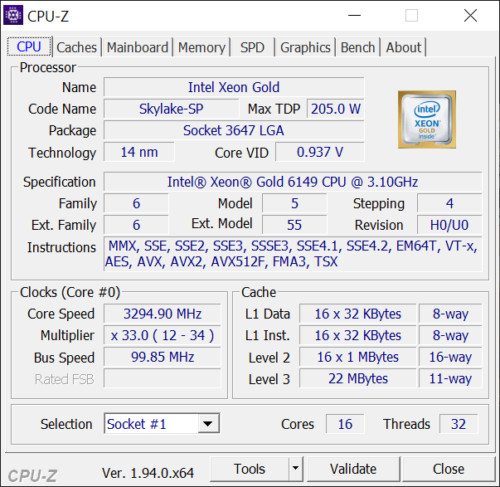Click the empty Rated FSB field
500x487 pixels.
coord(162,379)
